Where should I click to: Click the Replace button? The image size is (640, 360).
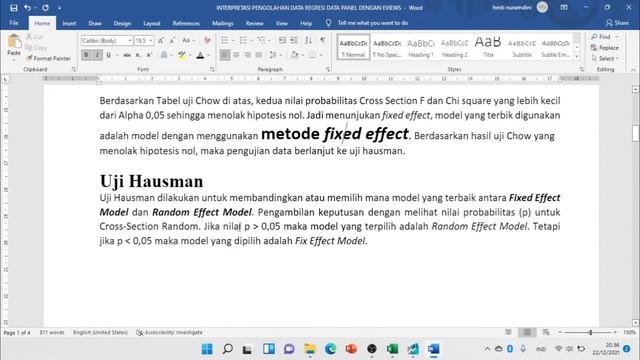(604, 47)
